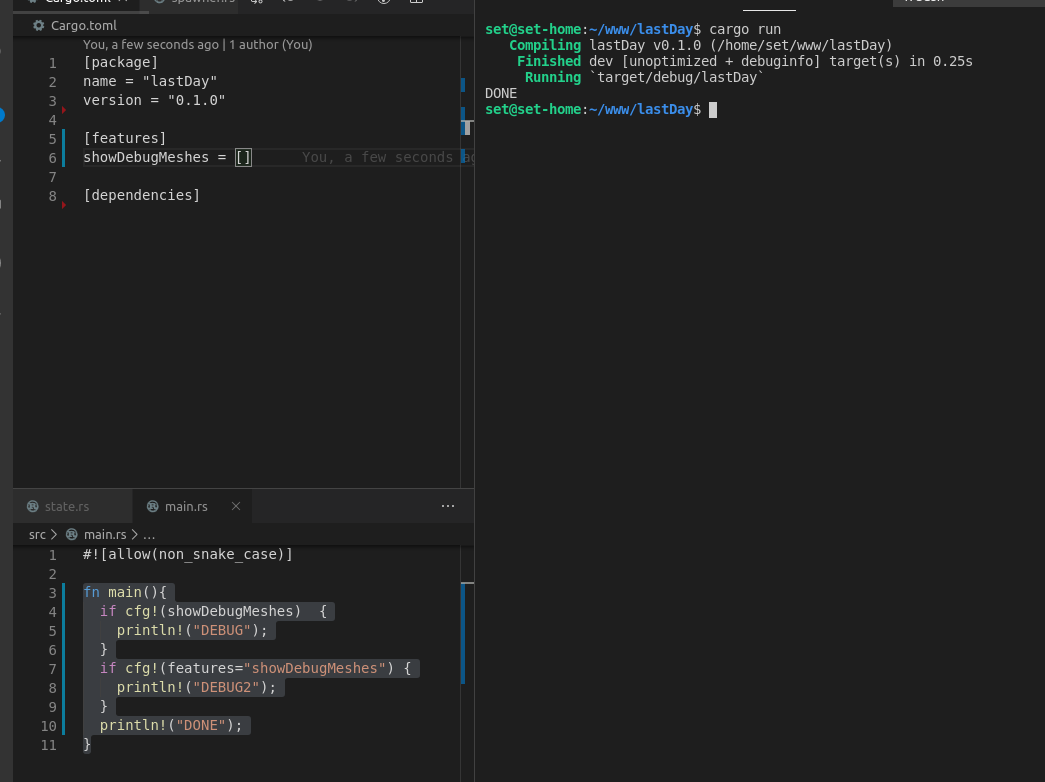Viewport: 1045px width, 782px height.
Task: Click line number 10 in the main.rs gutter
Action: point(49,727)
